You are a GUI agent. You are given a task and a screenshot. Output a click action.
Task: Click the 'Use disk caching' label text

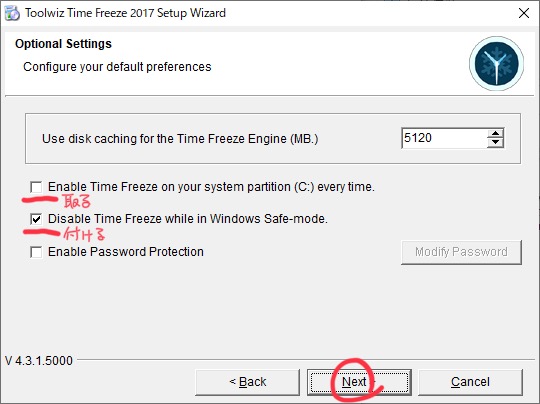click(180, 139)
